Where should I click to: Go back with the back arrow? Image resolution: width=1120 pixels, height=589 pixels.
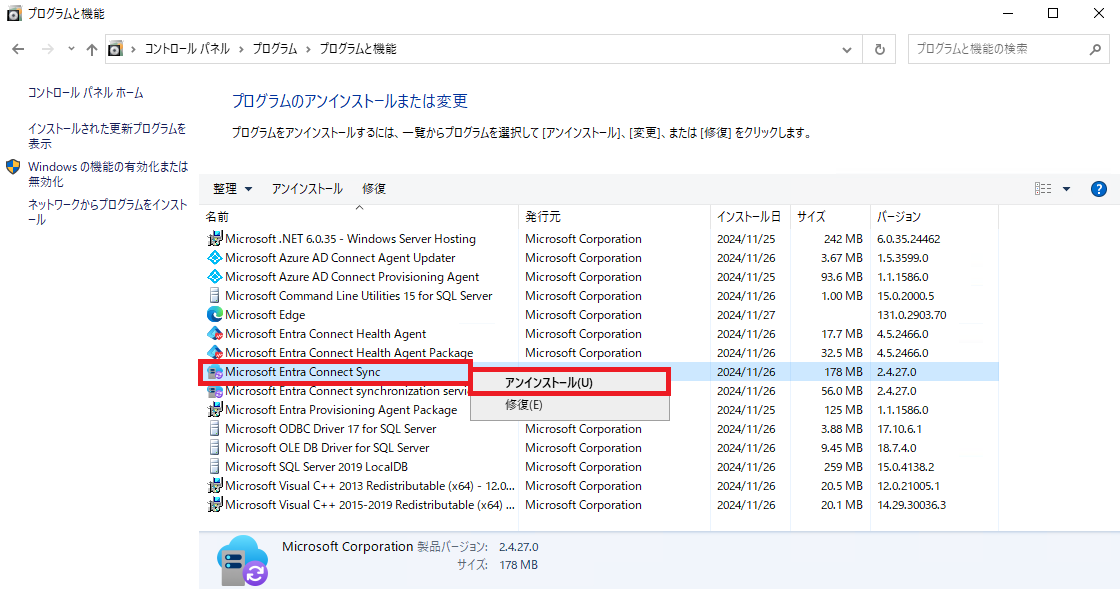(x=19, y=49)
